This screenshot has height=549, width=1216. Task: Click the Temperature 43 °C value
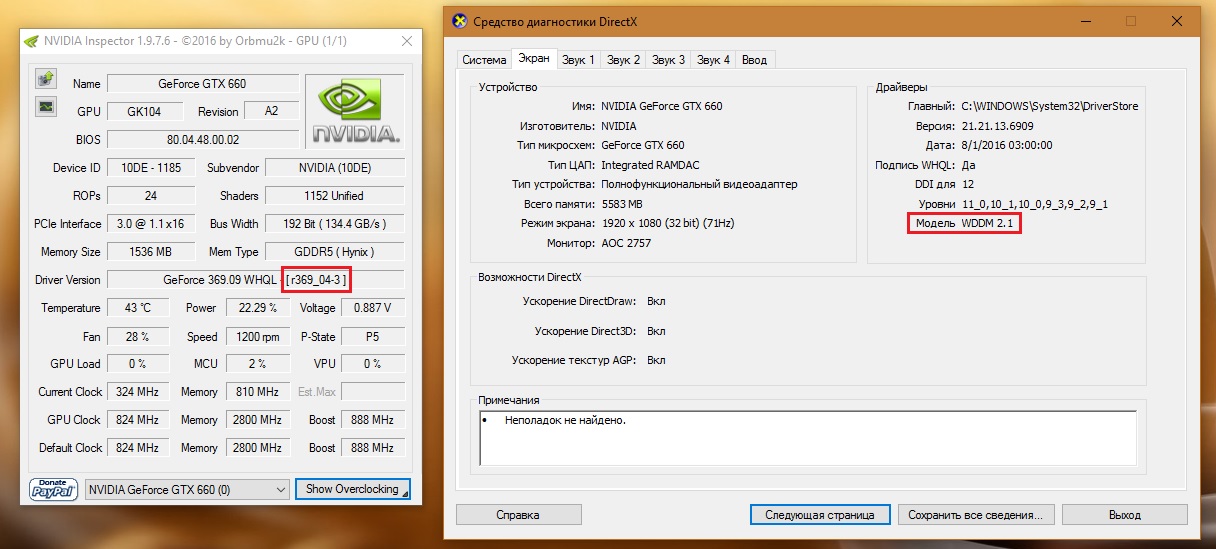pos(139,308)
